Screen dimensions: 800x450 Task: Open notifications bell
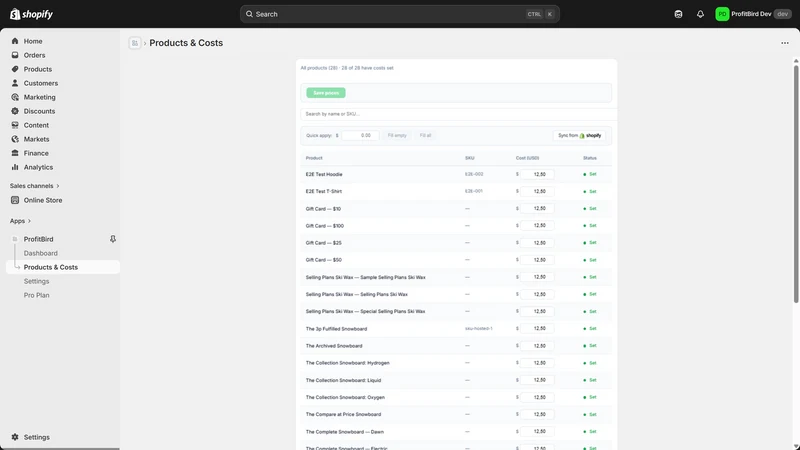701,14
